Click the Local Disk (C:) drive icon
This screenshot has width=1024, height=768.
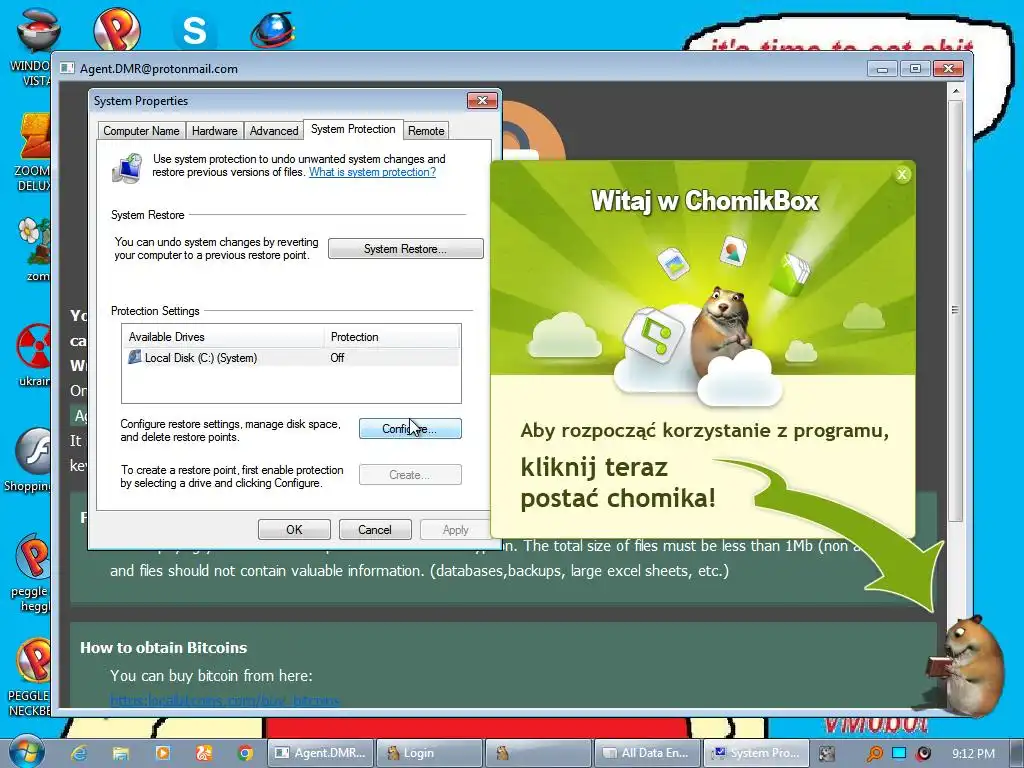pyautogui.click(x=135, y=357)
